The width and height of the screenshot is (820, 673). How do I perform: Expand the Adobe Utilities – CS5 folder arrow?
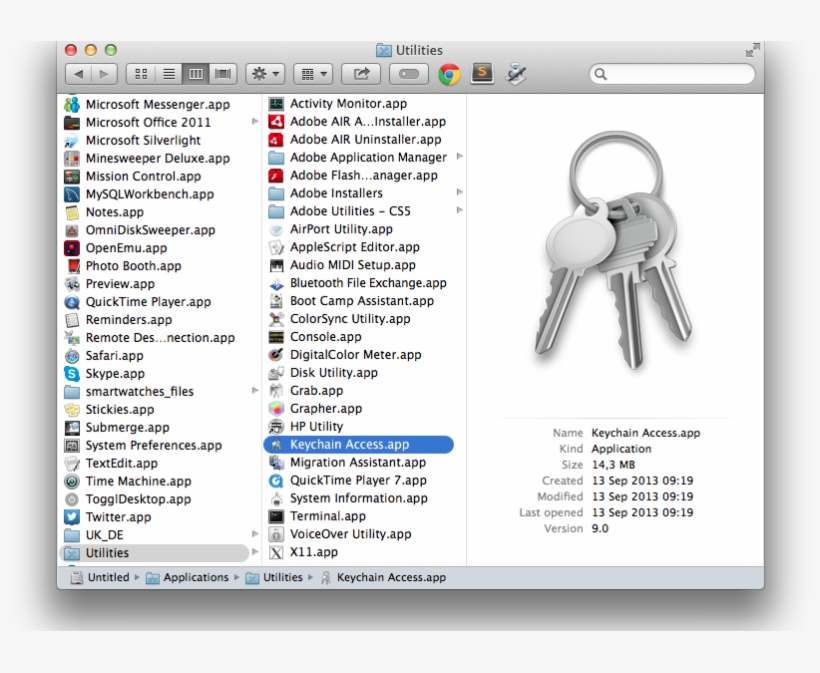coord(460,210)
